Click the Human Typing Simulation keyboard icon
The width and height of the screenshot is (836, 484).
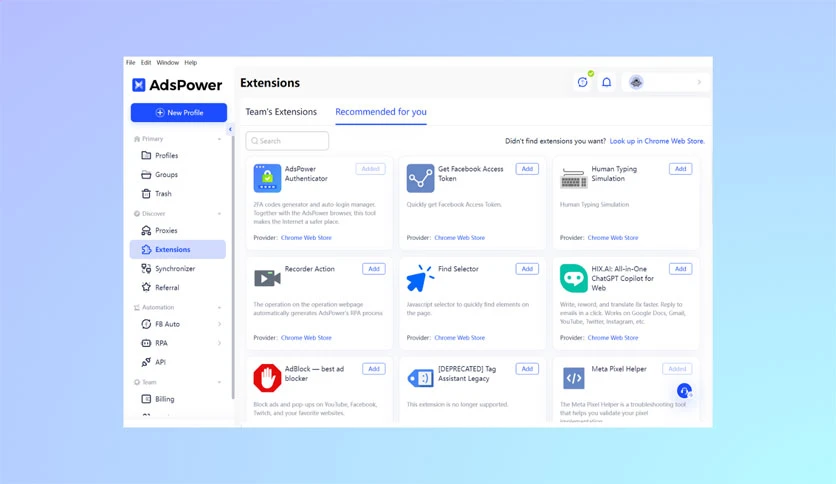coord(574,178)
